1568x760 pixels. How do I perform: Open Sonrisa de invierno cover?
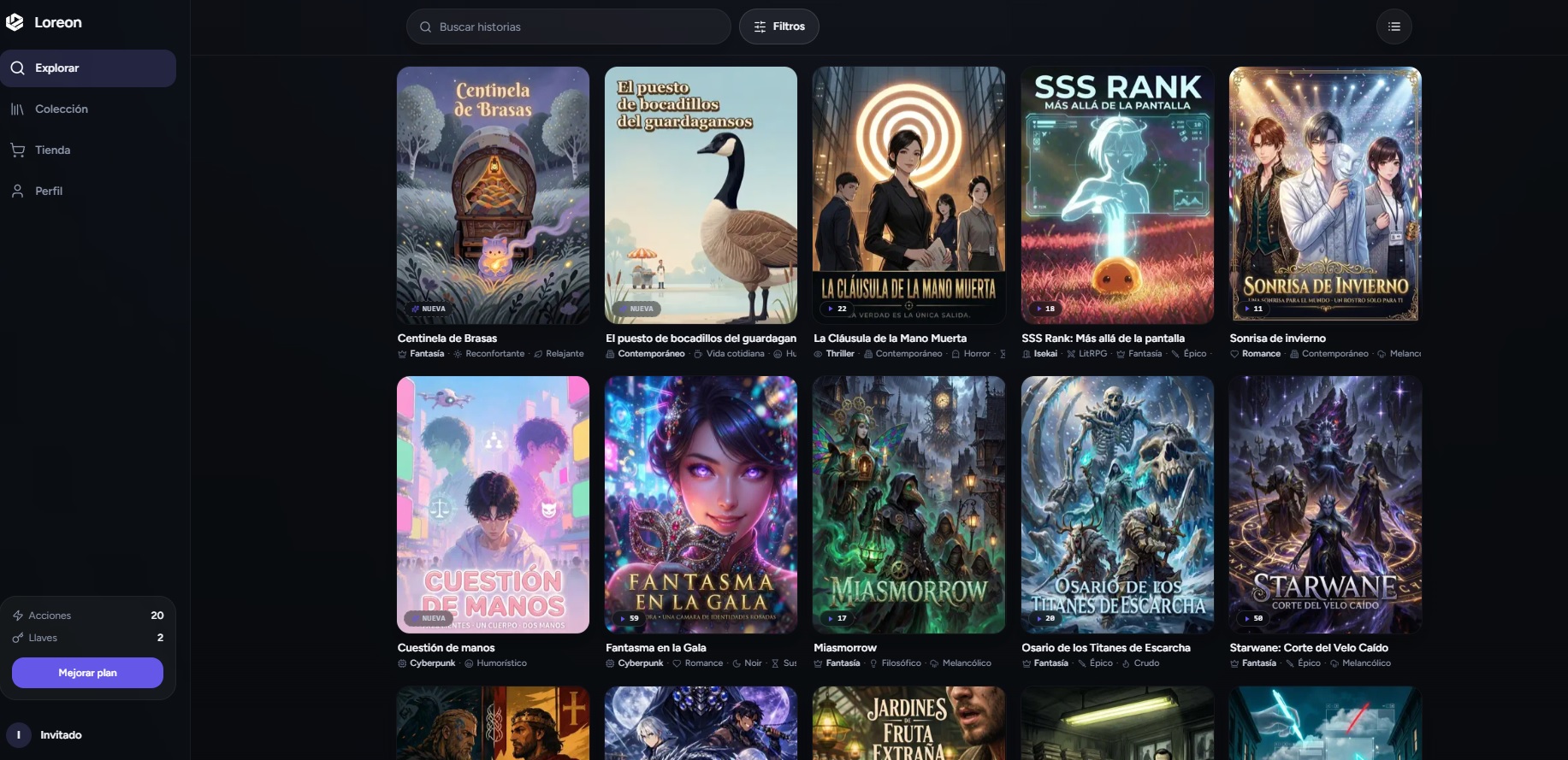coord(1325,196)
